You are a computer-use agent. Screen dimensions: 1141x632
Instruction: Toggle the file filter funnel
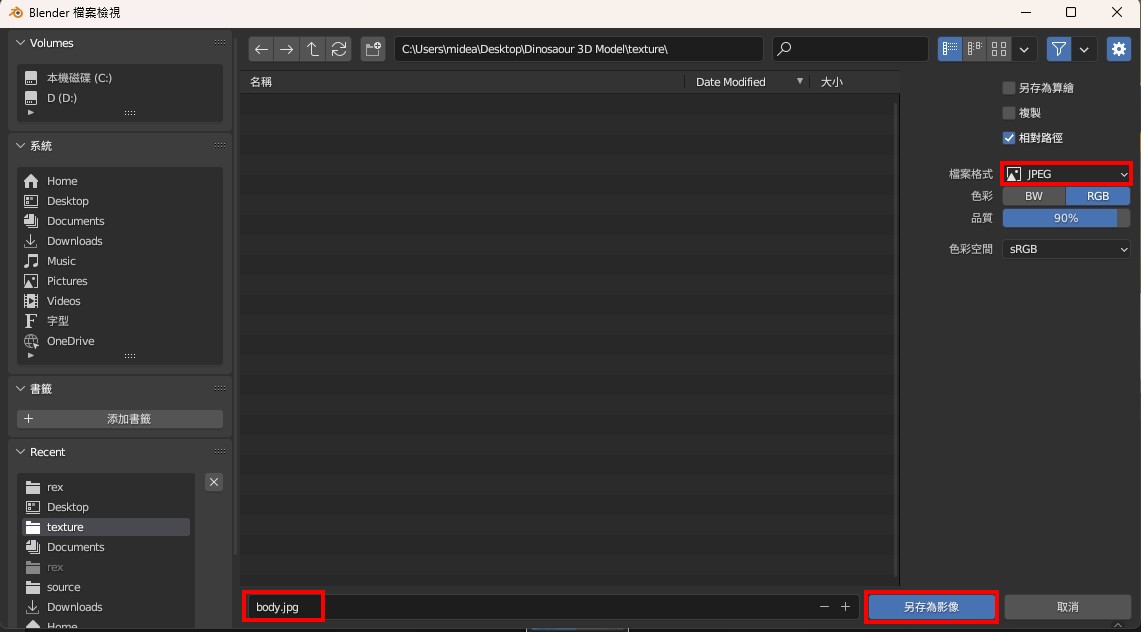pos(1059,49)
